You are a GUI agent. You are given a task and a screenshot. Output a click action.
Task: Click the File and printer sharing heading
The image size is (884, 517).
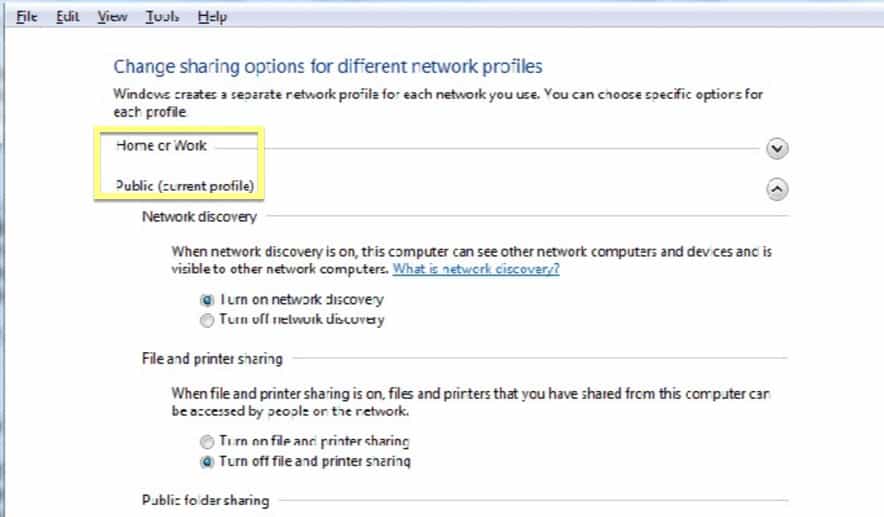point(212,359)
